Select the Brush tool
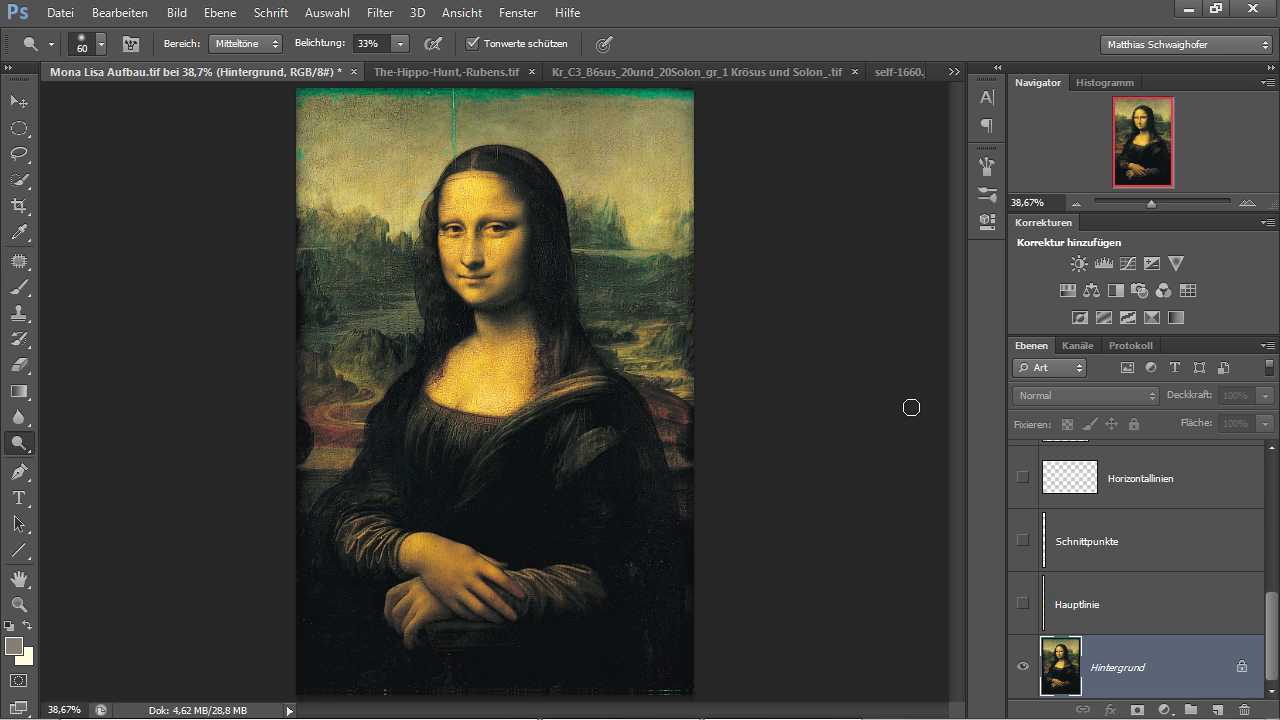Viewport: 1280px width, 720px height. tap(19, 288)
